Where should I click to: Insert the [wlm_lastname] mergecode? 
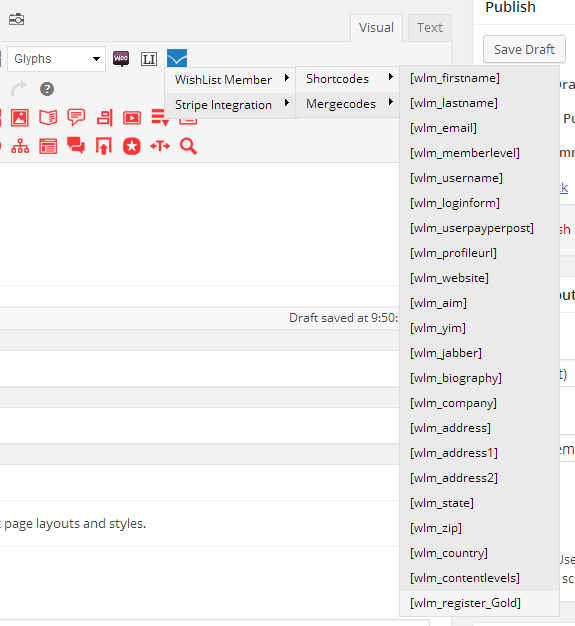pyautogui.click(x=479, y=103)
